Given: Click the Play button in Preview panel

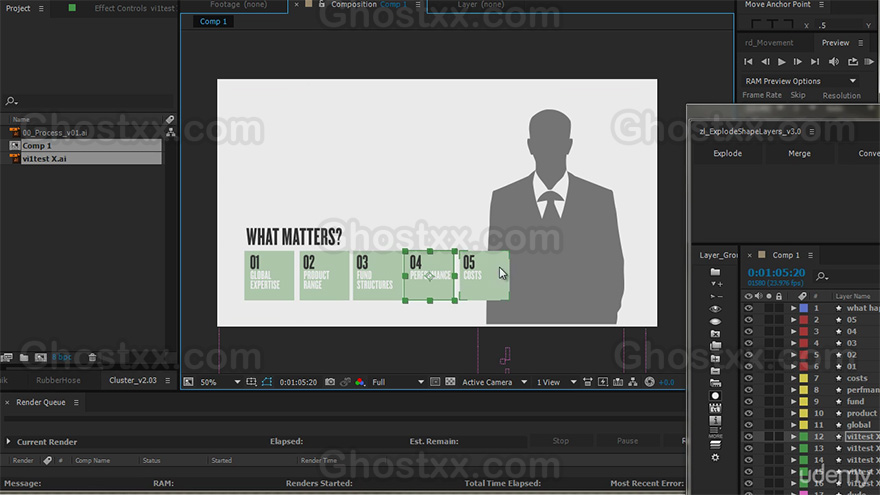Looking at the screenshot, I should point(781,62).
